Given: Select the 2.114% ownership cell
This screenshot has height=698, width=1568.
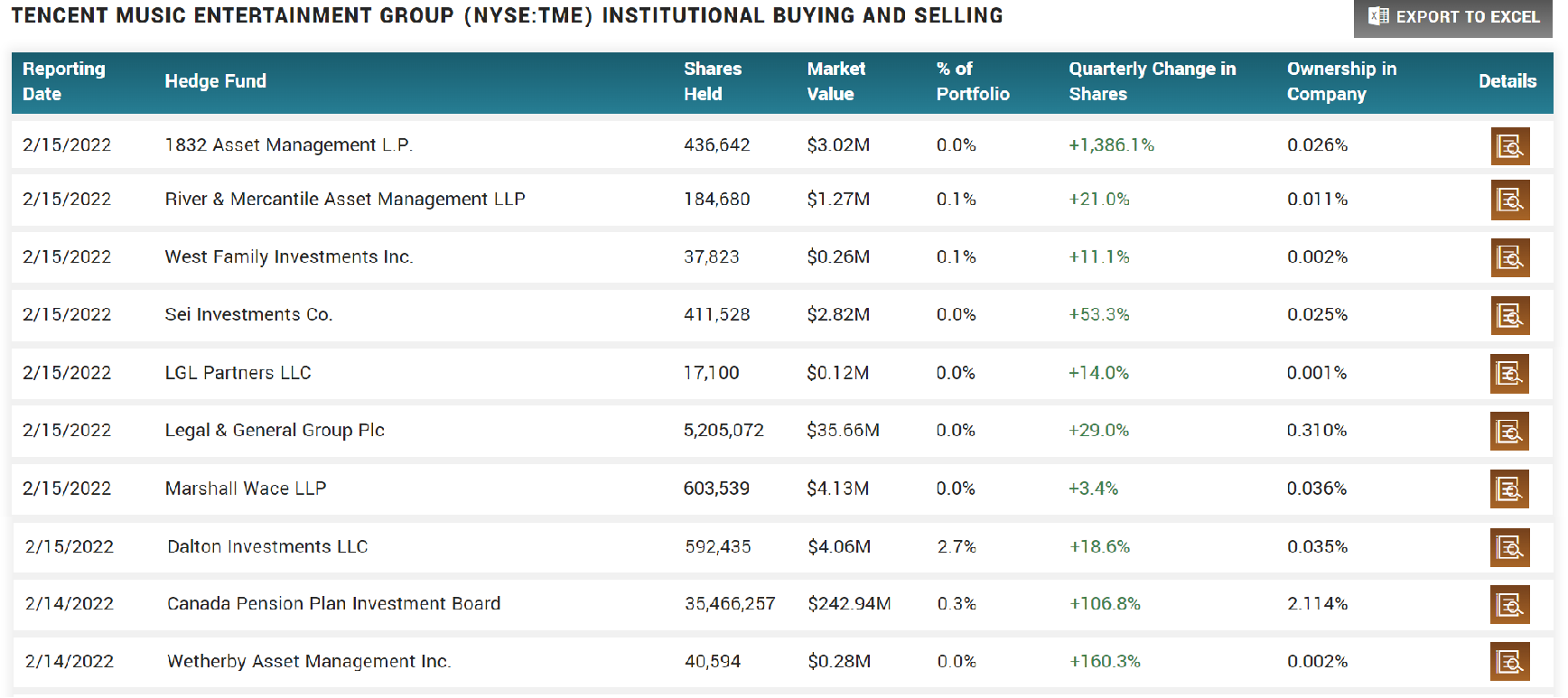Looking at the screenshot, I should click(1317, 604).
